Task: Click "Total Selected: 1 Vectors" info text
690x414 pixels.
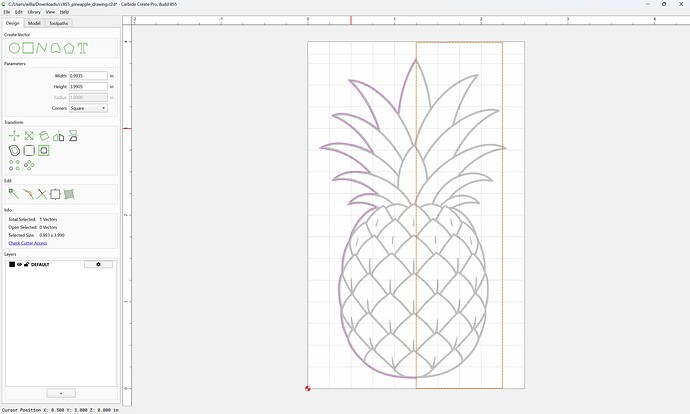Action: tap(33, 219)
